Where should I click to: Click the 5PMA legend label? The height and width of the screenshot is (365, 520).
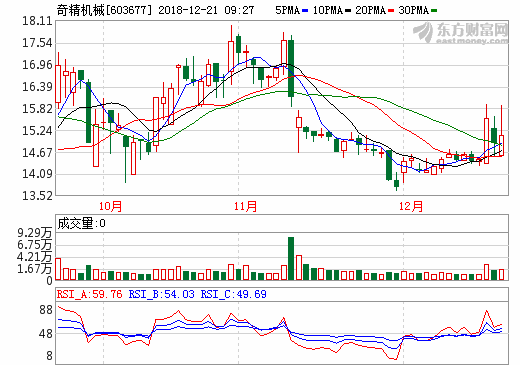pos(287,11)
